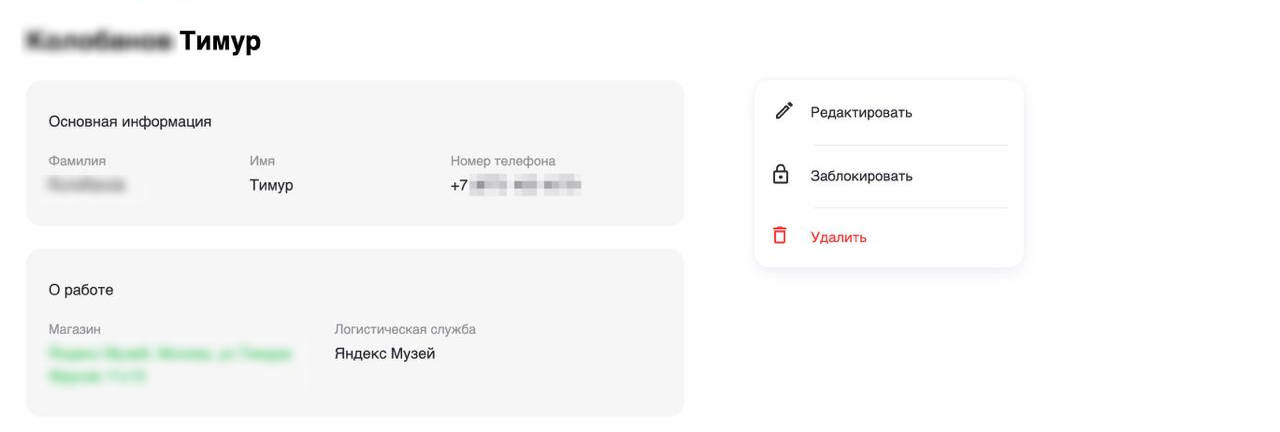This screenshot has height=432, width=1280.
Task: Click the Логистическая служба field label
Action: pyautogui.click(x=405, y=329)
